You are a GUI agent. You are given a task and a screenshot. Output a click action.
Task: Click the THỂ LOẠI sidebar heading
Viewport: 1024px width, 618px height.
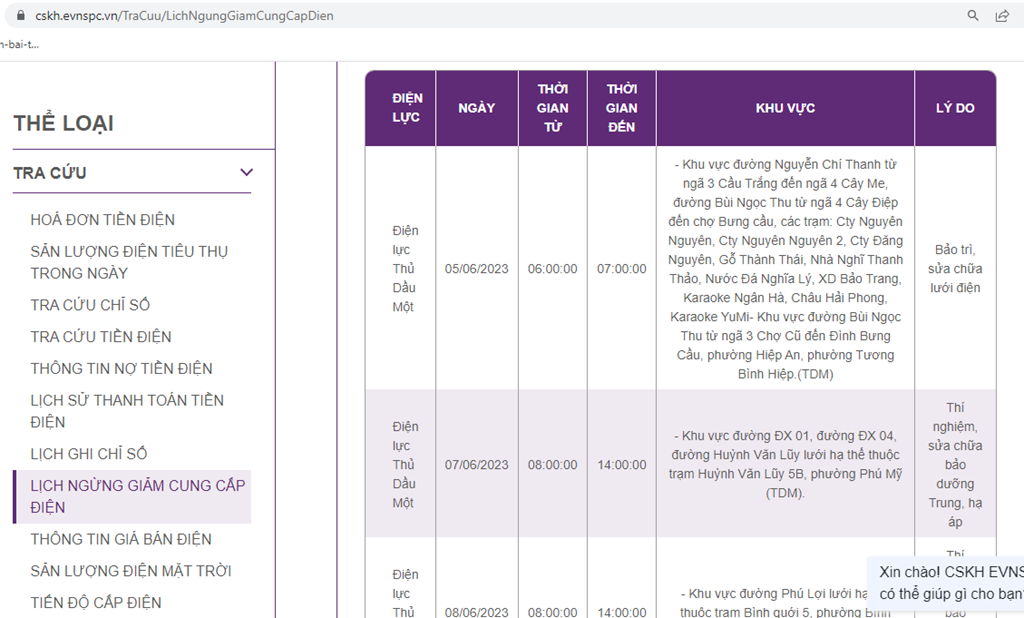[63, 123]
